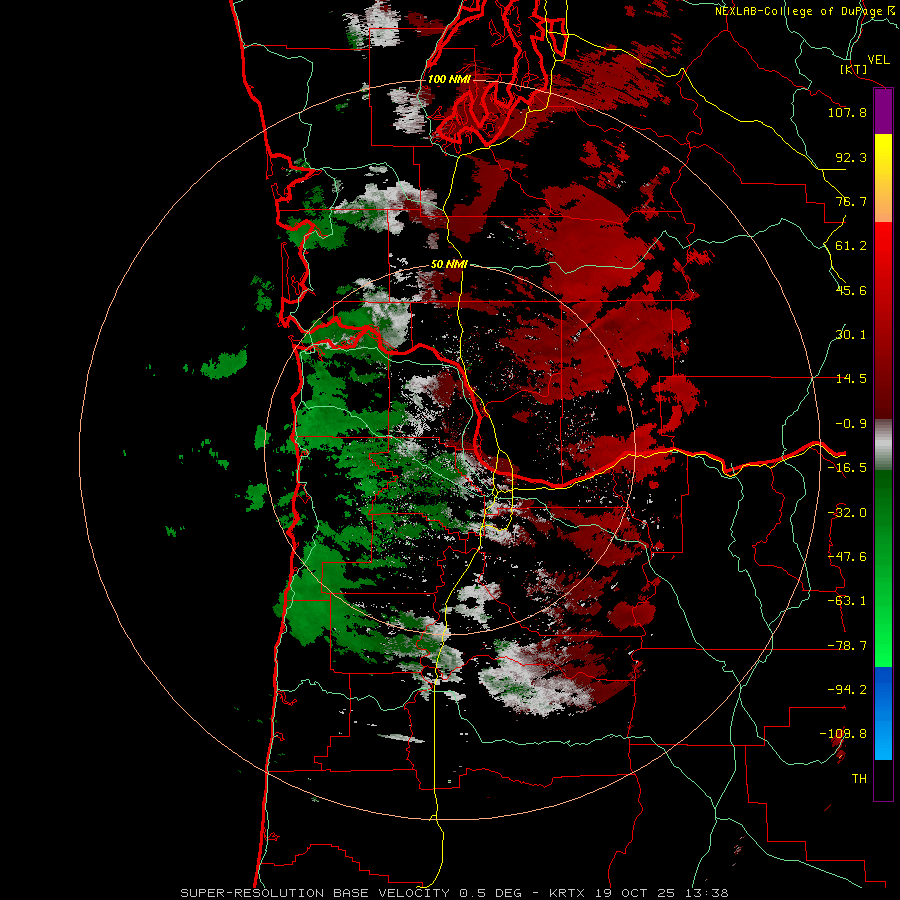Click the 30.1 velocity scale value
Image resolution: width=900 pixels, height=900 pixels.
click(851, 335)
